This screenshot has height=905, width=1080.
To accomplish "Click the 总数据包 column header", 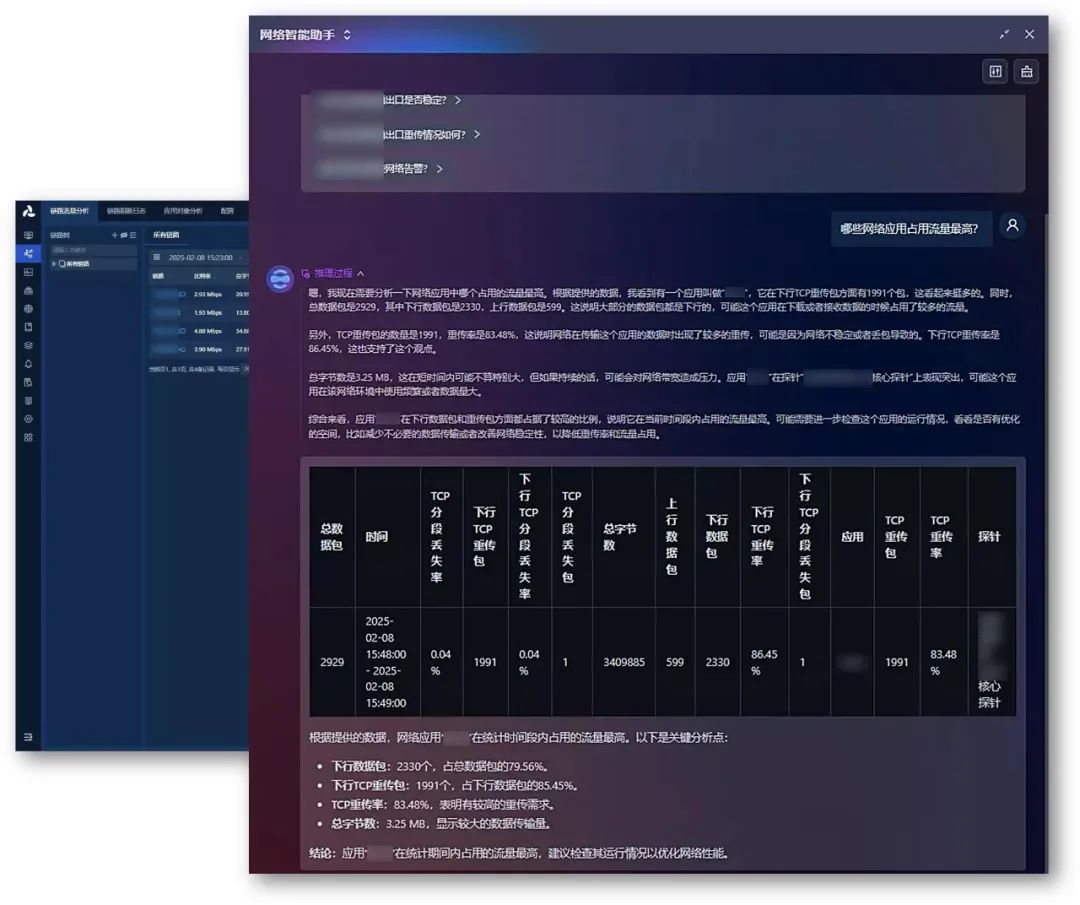I will point(332,537).
